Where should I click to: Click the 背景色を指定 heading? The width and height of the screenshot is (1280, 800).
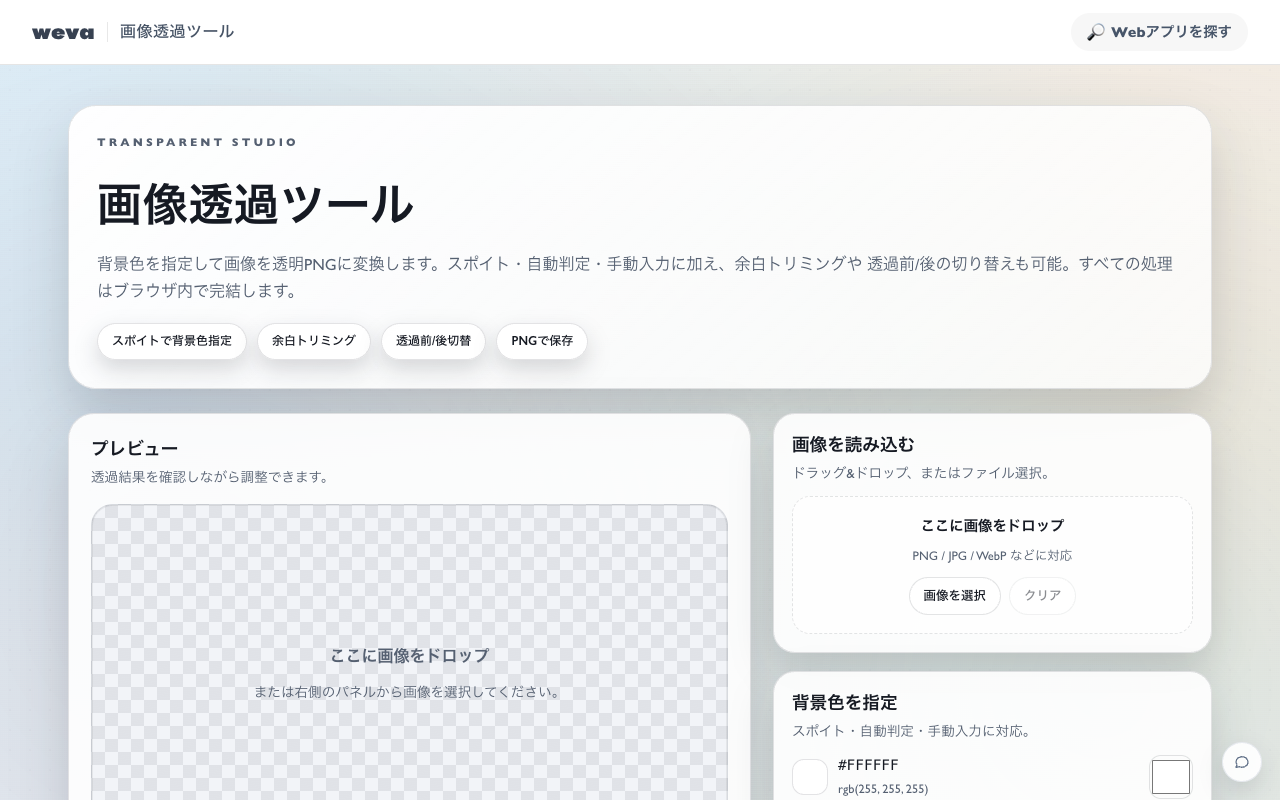click(845, 702)
